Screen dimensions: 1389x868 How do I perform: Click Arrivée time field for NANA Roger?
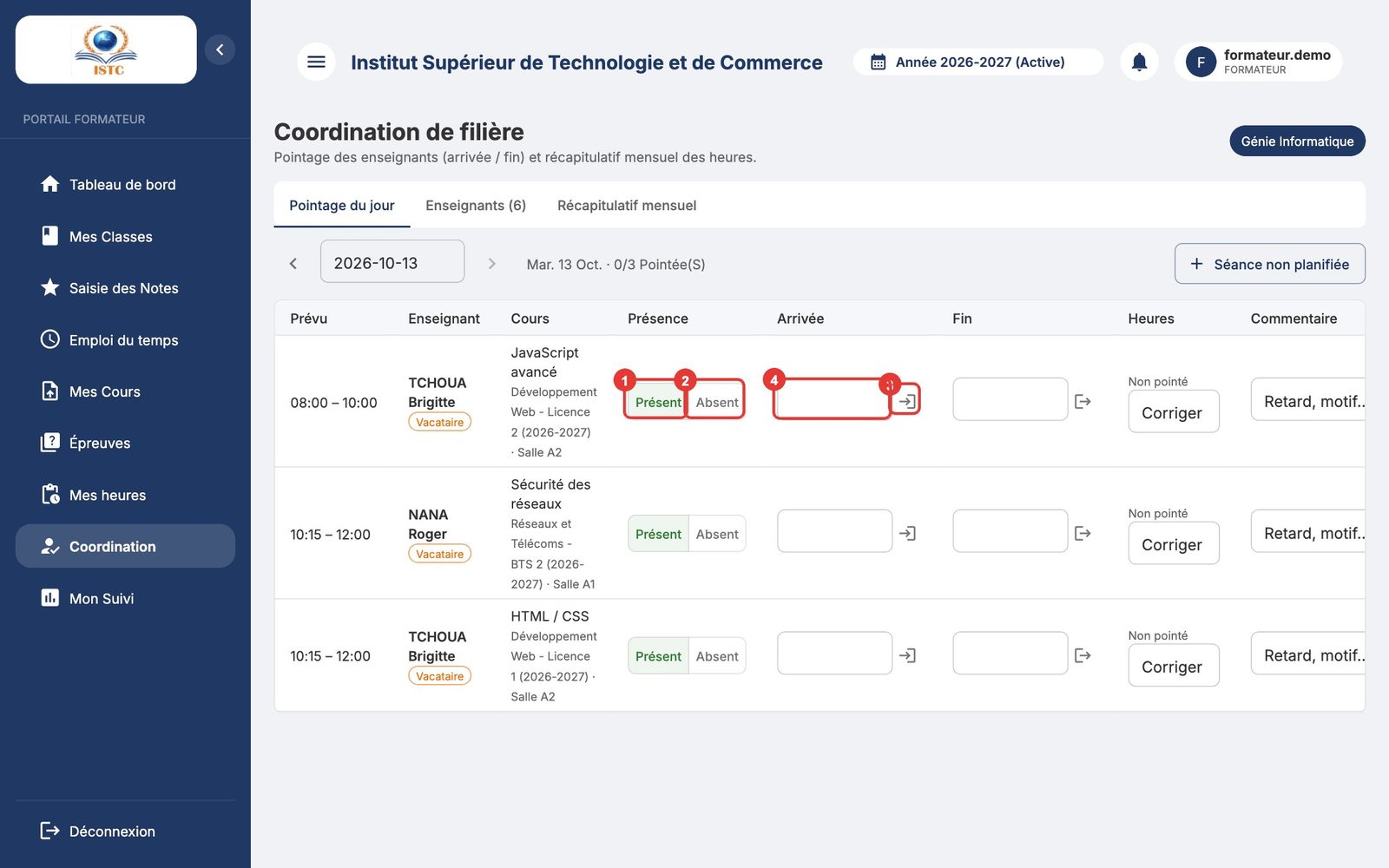[x=834, y=530]
